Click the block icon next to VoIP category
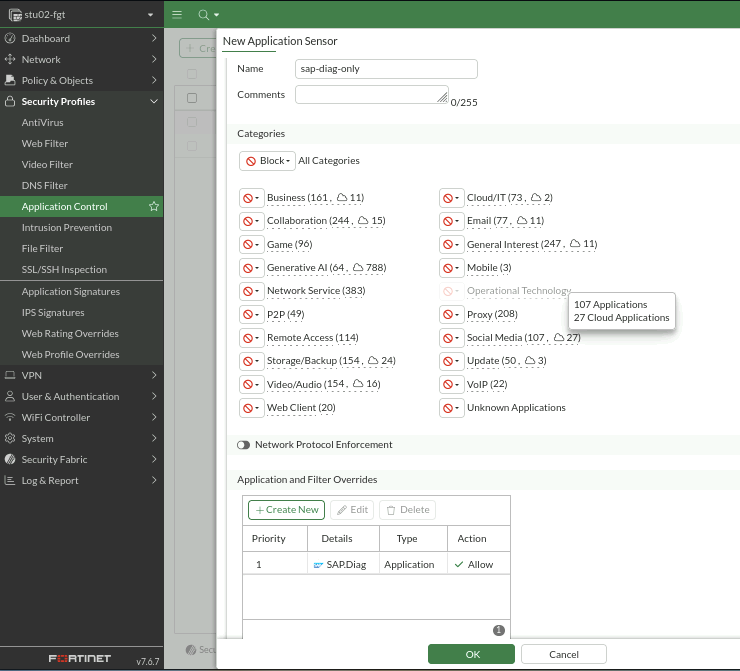This screenshot has width=740, height=671. click(x=451, y=384)
